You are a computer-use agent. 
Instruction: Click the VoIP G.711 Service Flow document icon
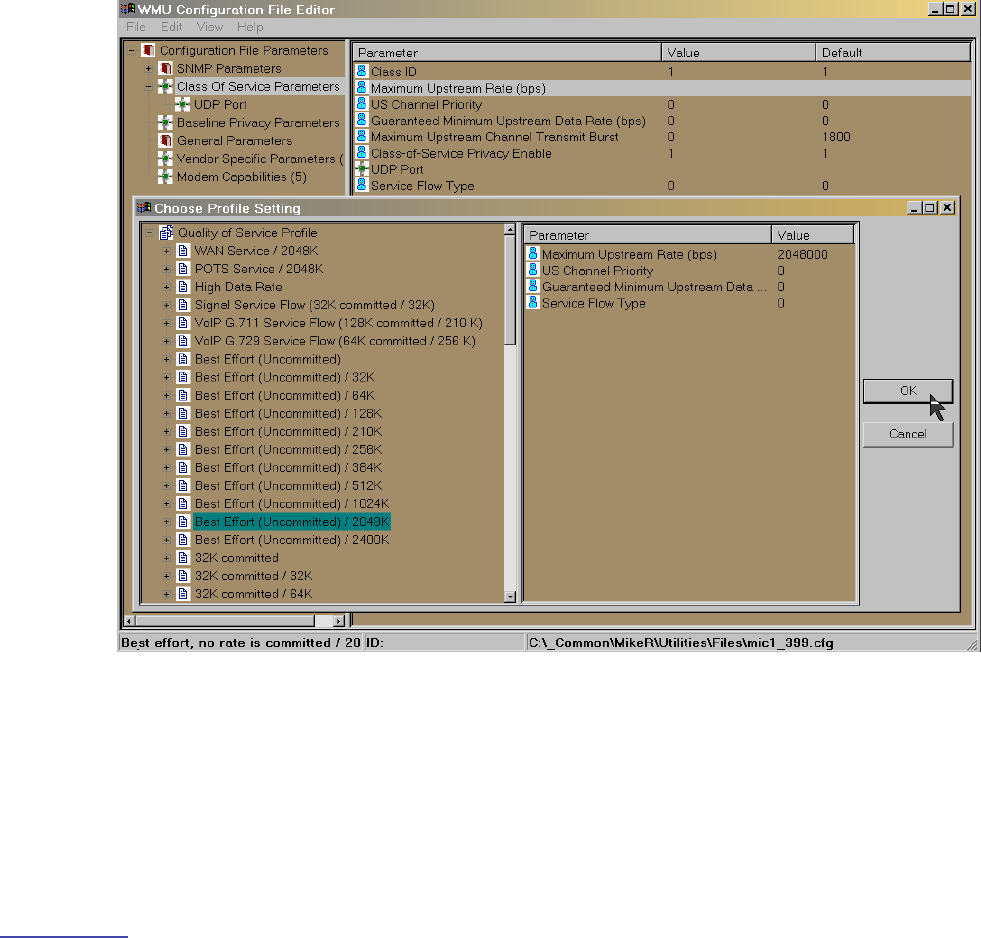point(183,323)
